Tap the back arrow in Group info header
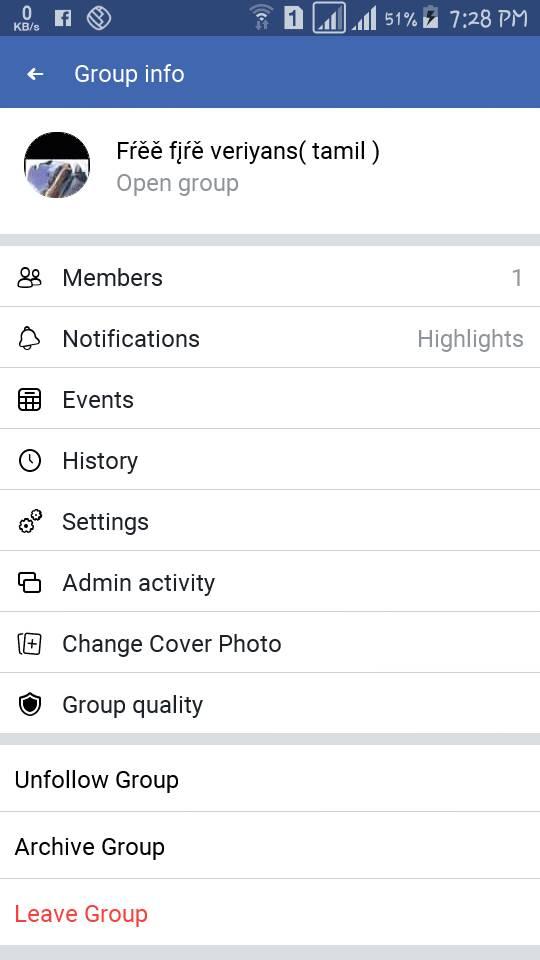Image resolution: width=540 pixels, height=960 pixels. (x=35, y=74)
